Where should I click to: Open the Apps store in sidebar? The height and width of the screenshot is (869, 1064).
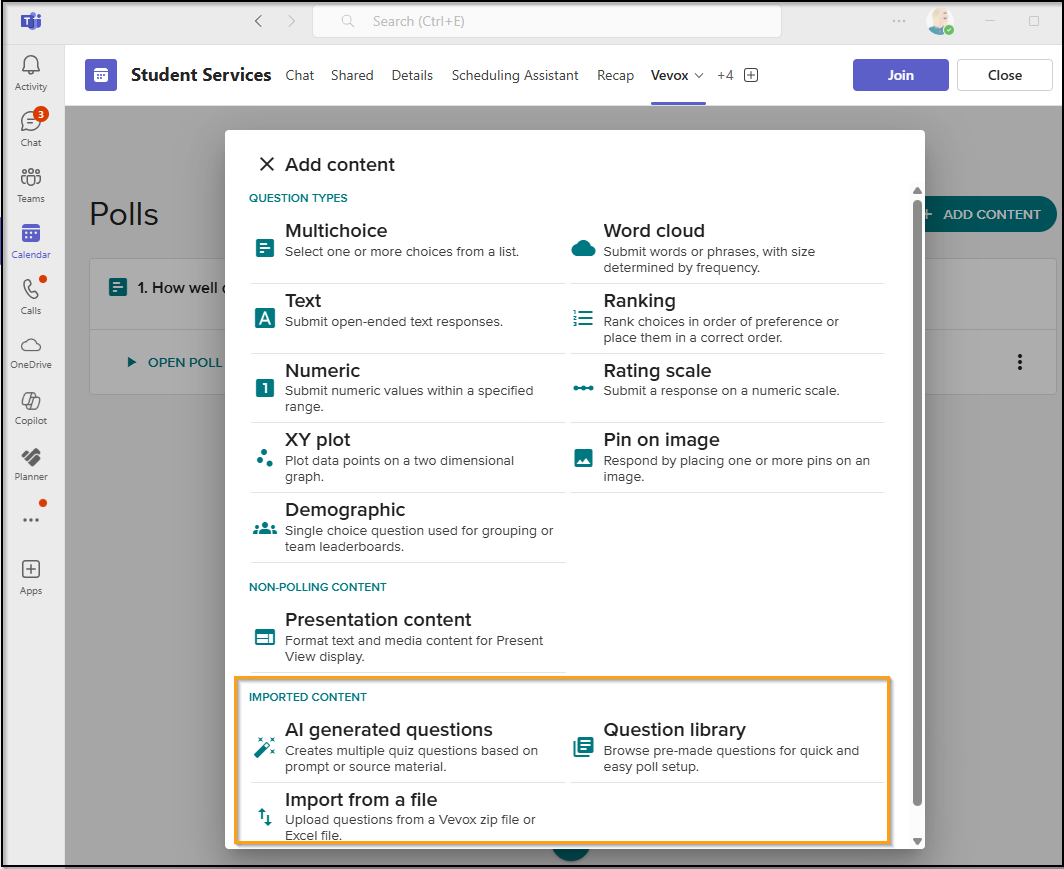point(31,578)
